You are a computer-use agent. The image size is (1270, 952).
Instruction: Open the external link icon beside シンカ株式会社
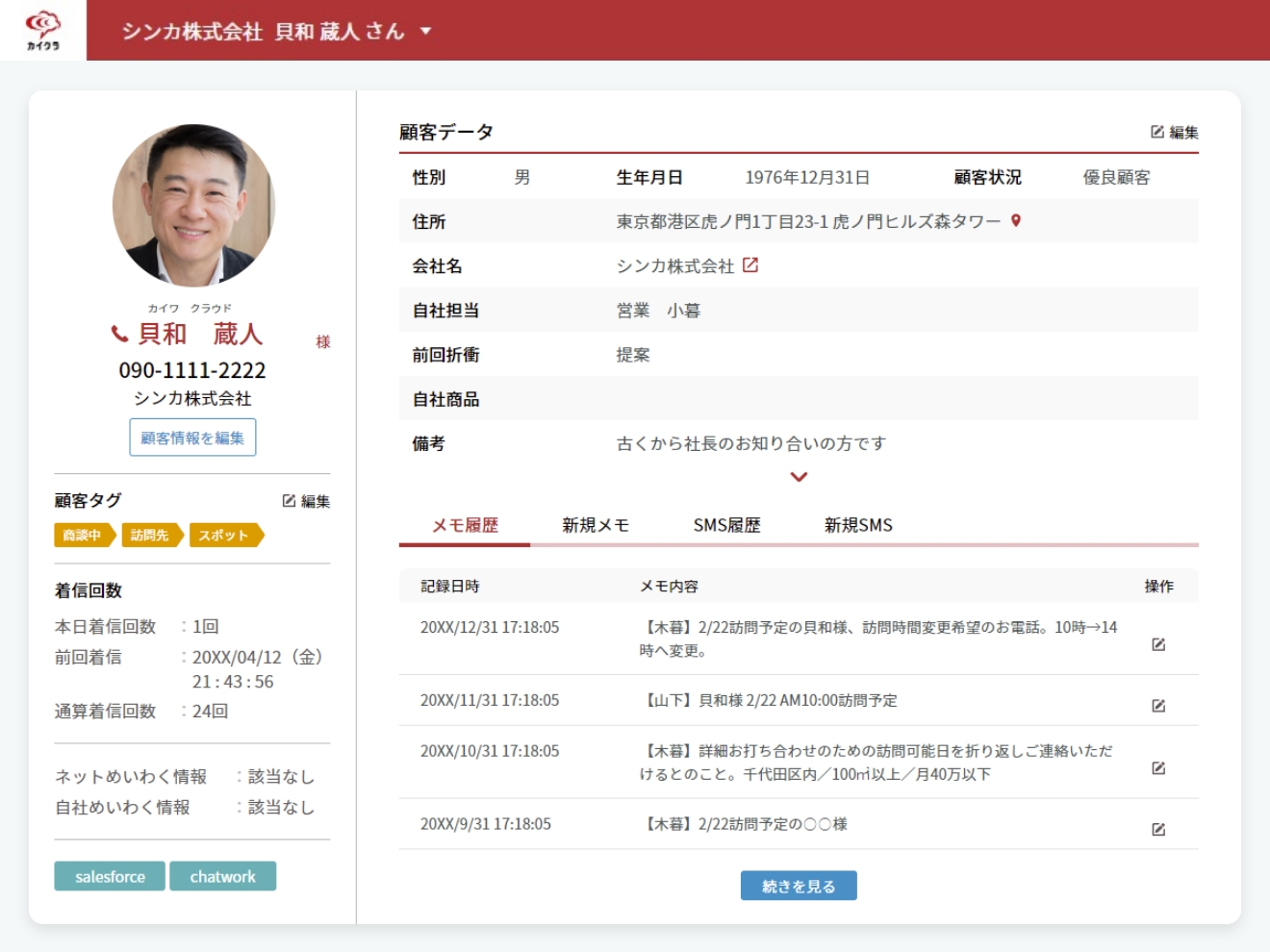coord(750,265)
